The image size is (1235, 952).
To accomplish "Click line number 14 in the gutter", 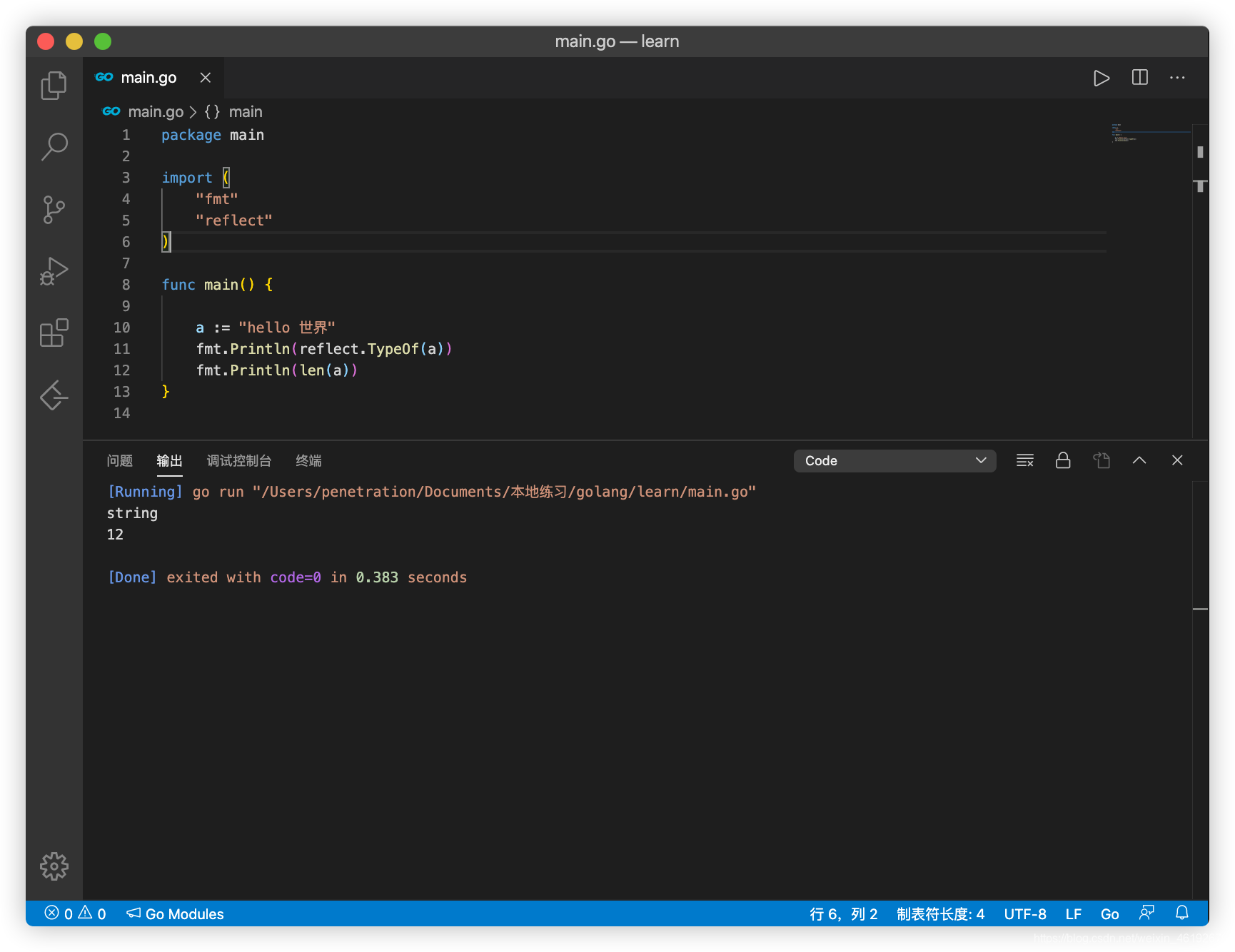I will 122,413.
